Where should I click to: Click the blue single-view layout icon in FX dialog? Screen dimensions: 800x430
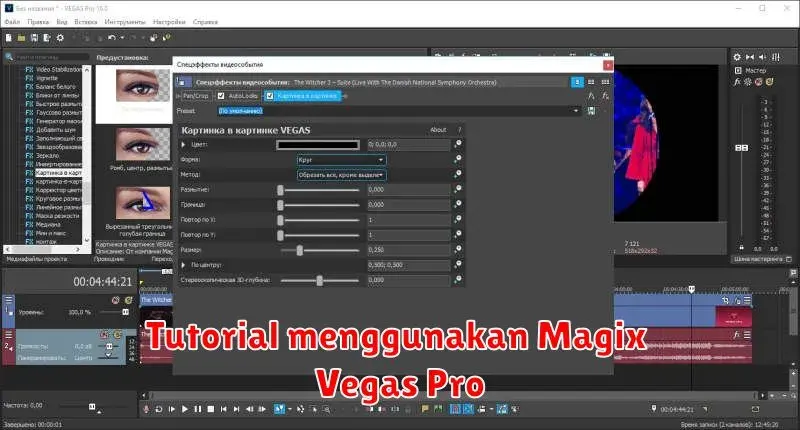tap(577, 82)
